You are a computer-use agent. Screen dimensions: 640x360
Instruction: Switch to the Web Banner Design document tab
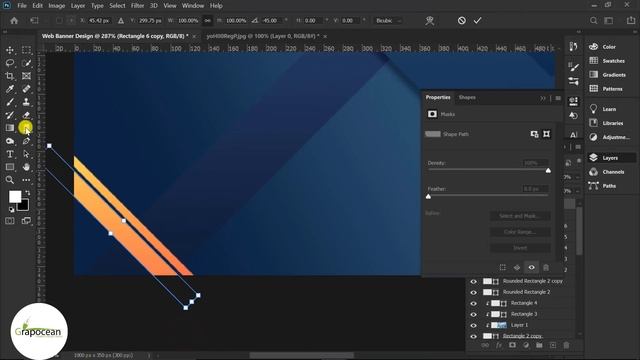pos(115,36)
